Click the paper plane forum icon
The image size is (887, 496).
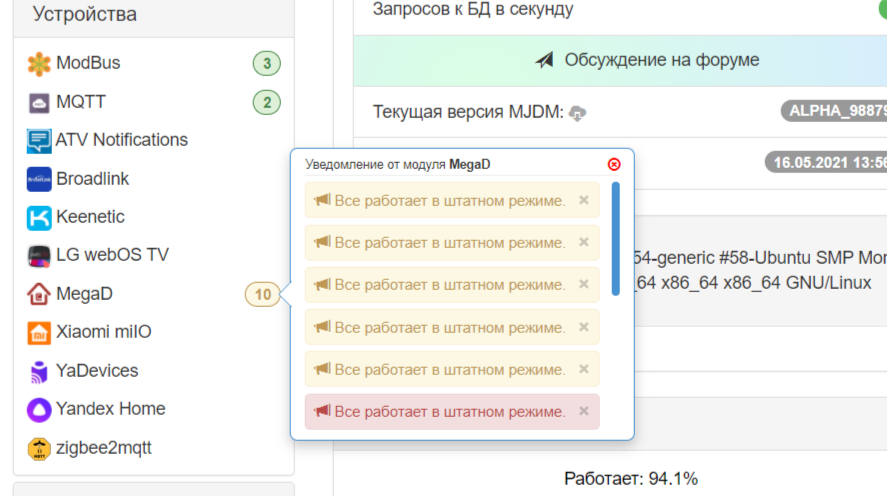click(545, 60)
